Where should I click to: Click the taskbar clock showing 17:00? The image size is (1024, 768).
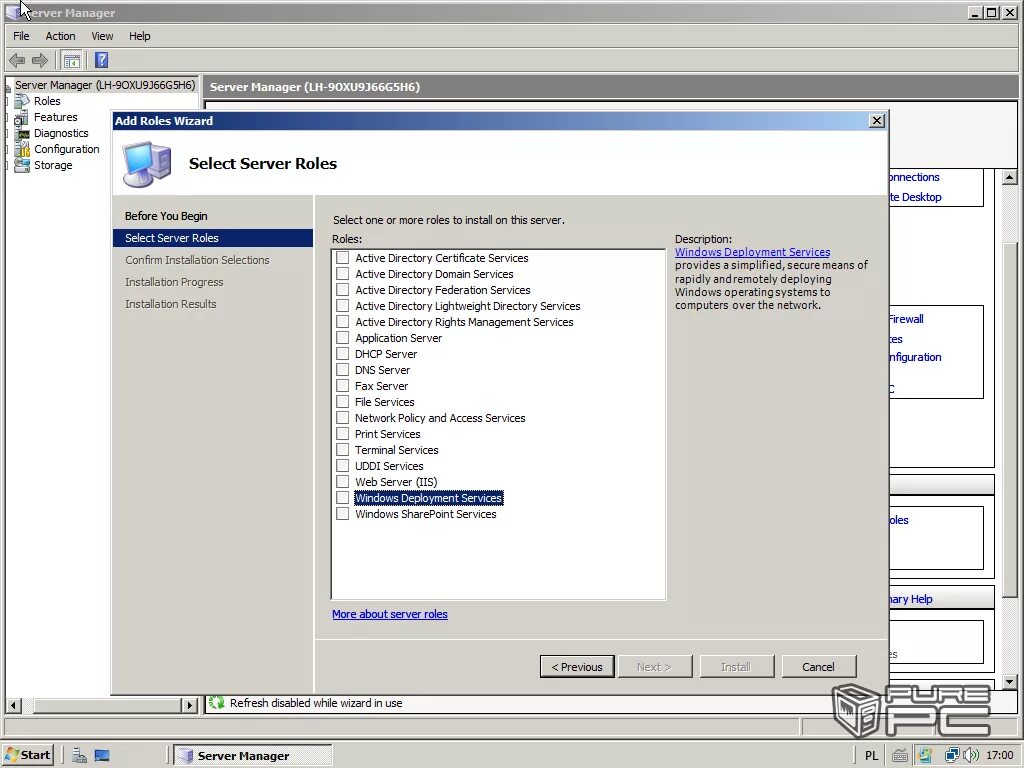[999, 756]
